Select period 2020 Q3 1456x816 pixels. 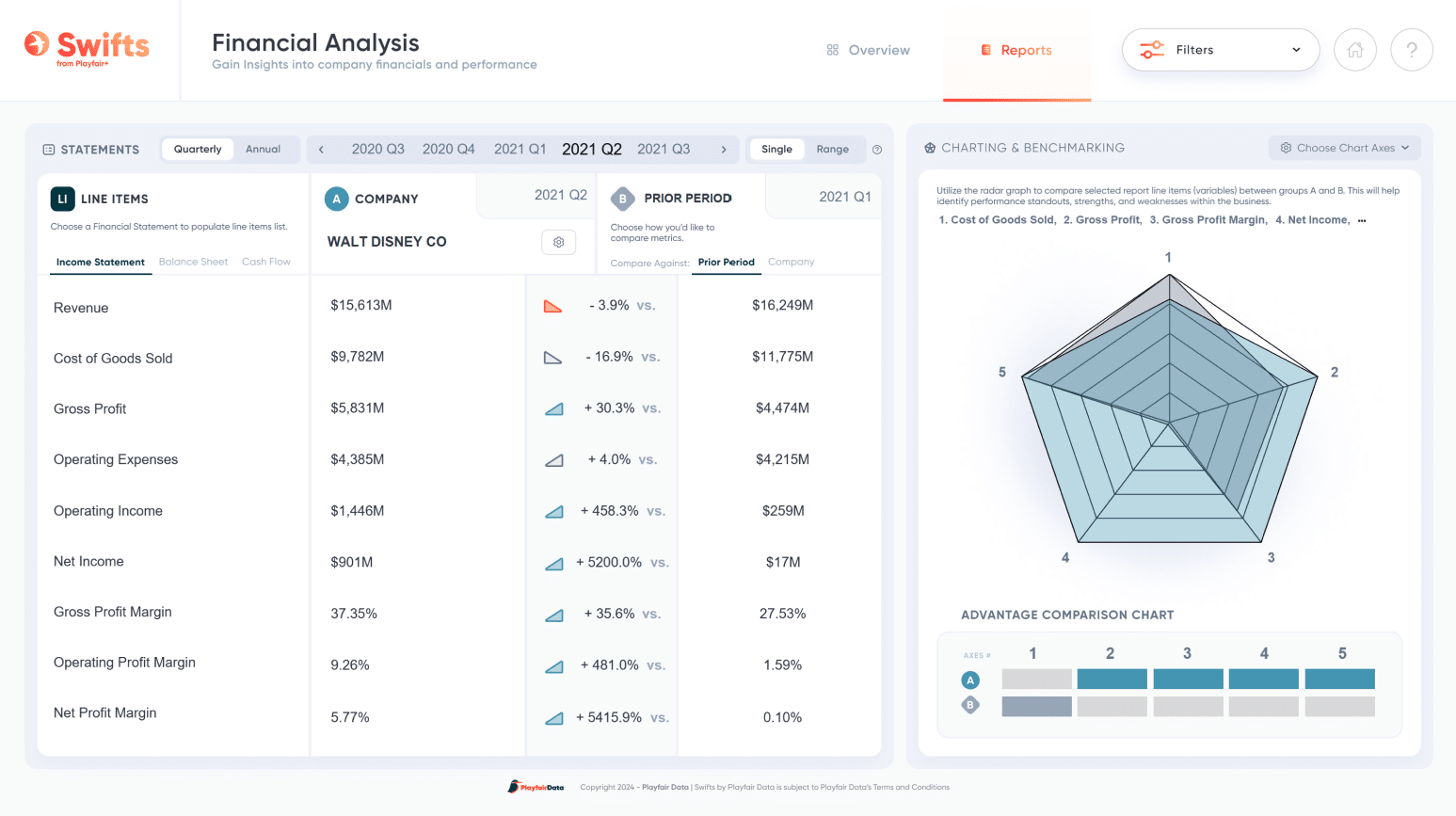[377, 149]
